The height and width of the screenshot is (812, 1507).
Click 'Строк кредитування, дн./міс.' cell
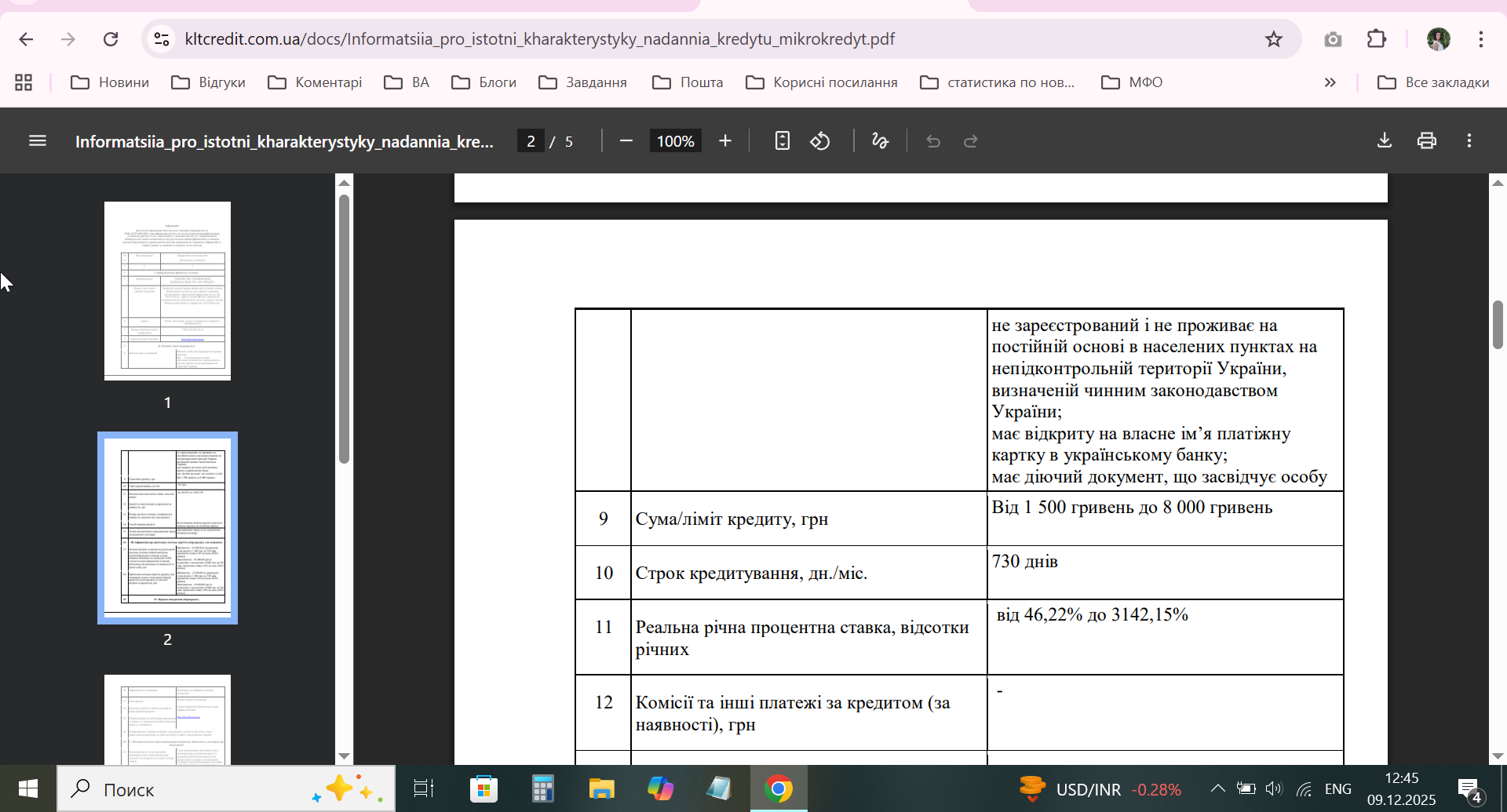[x=808, y=573]
